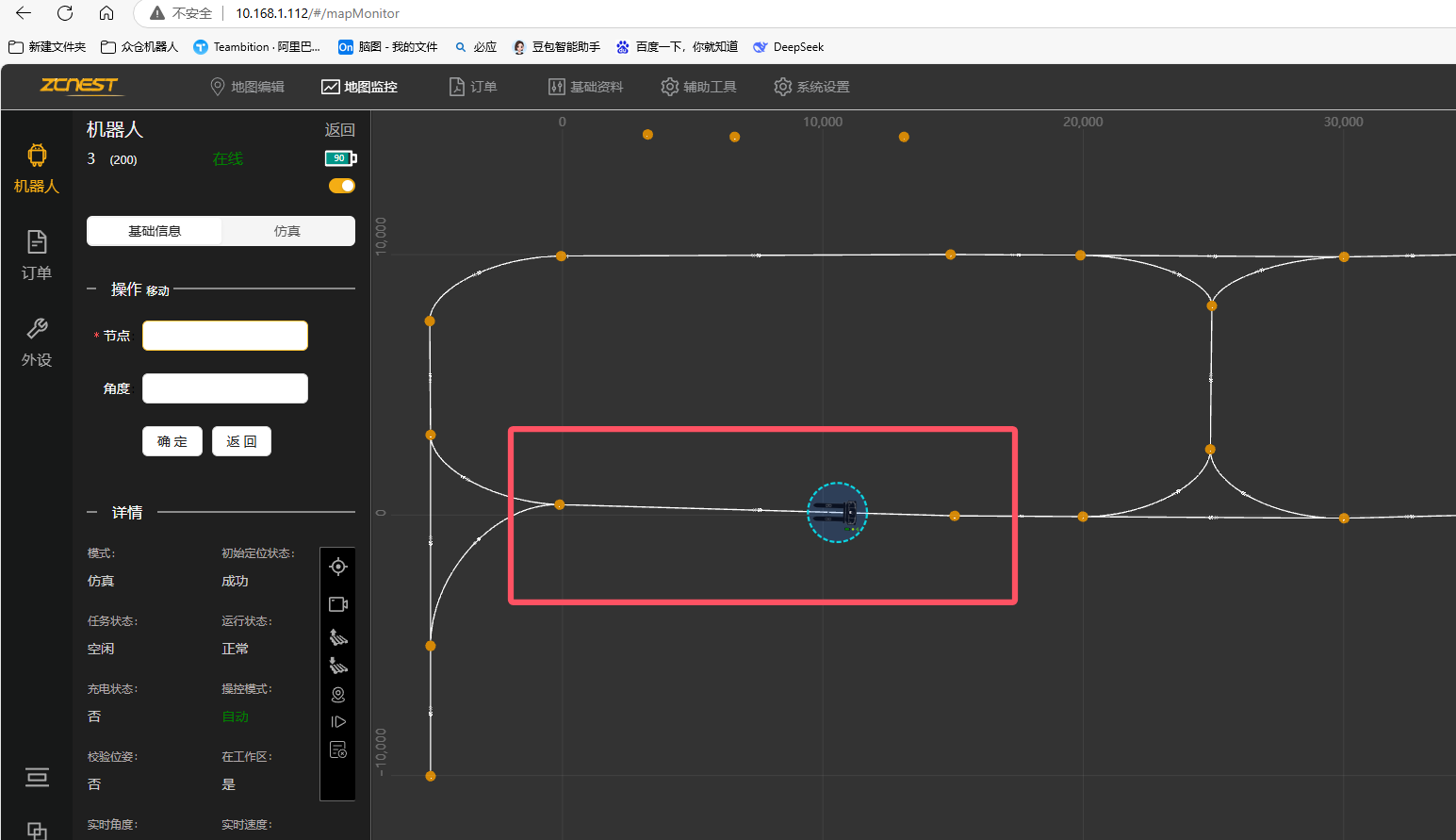
Task: Click the robot battery level indicator
Action: coord(340,158)
